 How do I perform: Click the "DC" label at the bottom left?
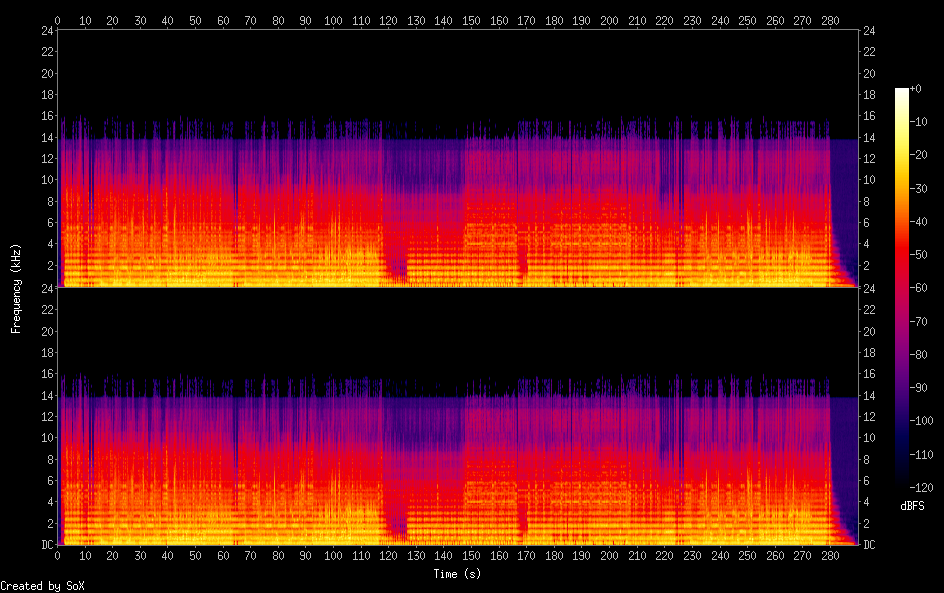tap(46, 545)
